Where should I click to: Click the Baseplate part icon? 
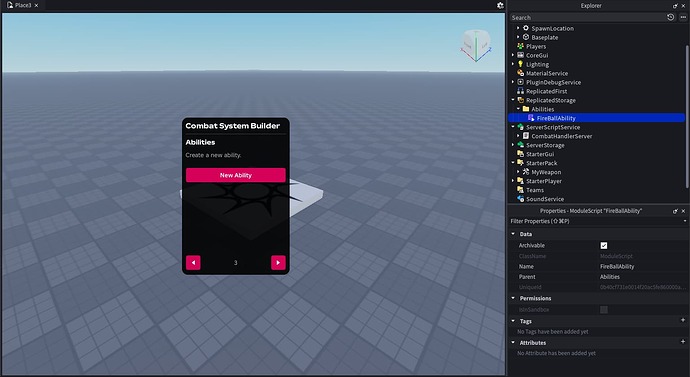tap(526, 37)
